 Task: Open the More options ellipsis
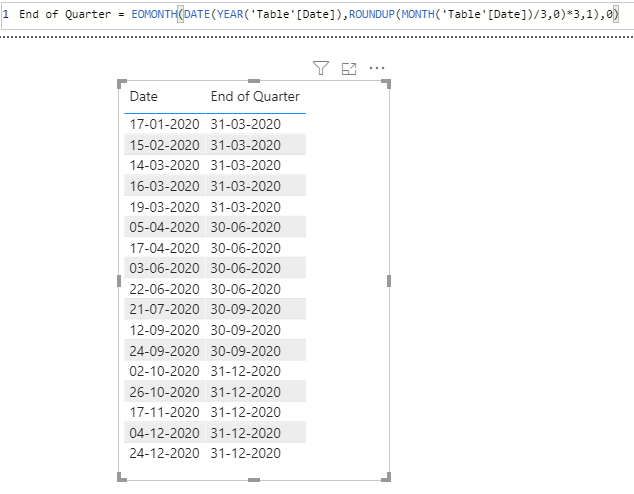click(x=377, y=68)
